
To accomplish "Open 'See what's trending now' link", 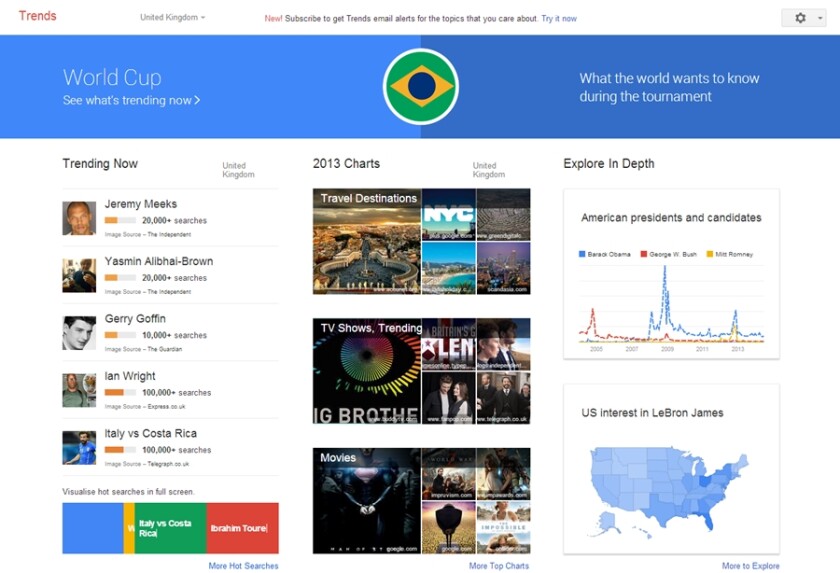I will (x=131, y=100).
